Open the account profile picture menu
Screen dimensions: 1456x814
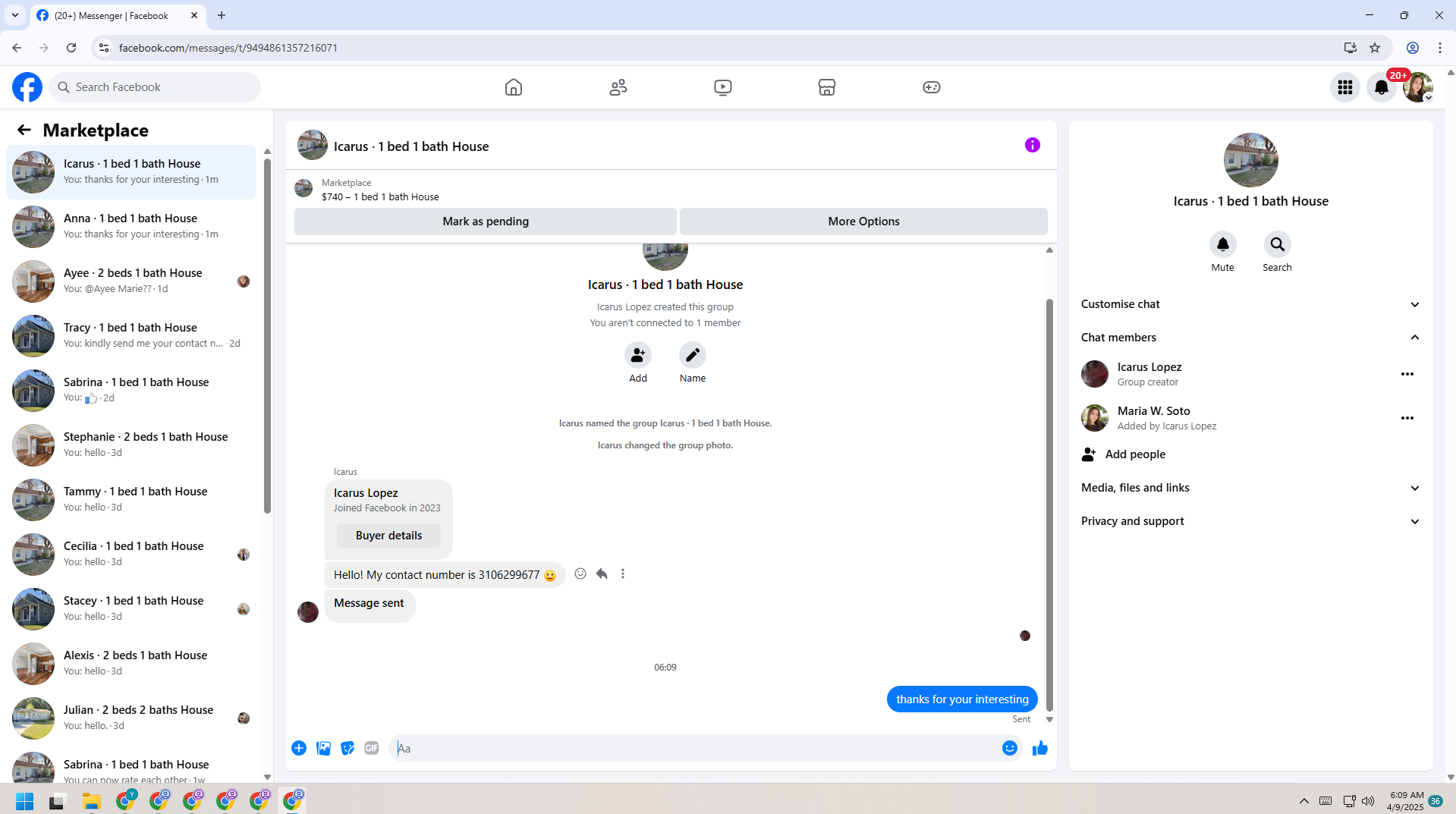(1418, 87)
